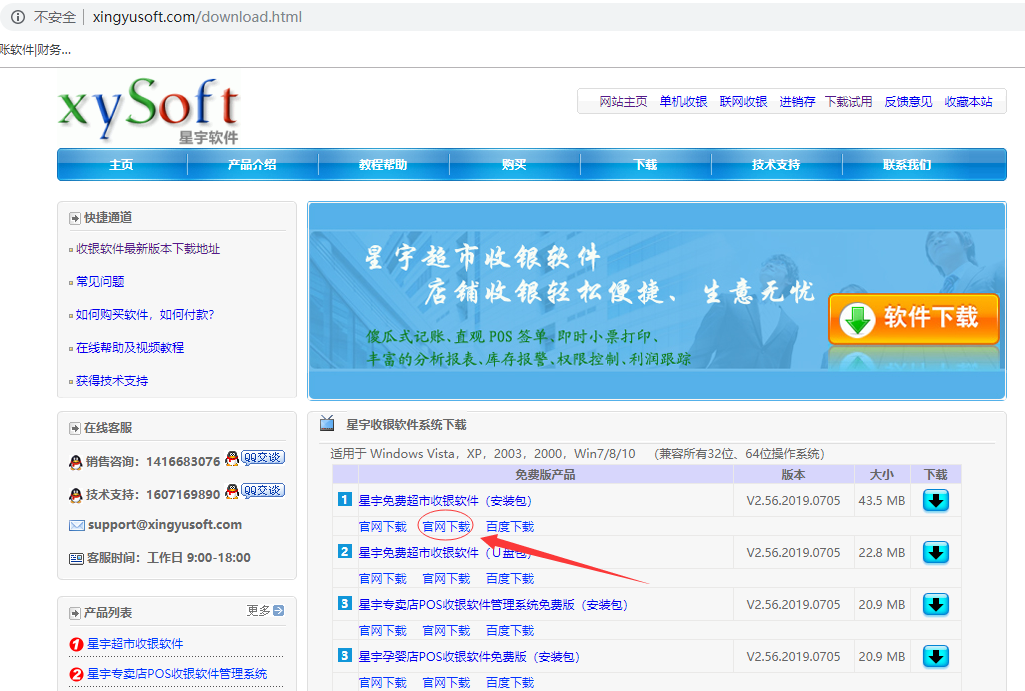
Task: Click the 在线客服 panel heading
Action: 108,428
